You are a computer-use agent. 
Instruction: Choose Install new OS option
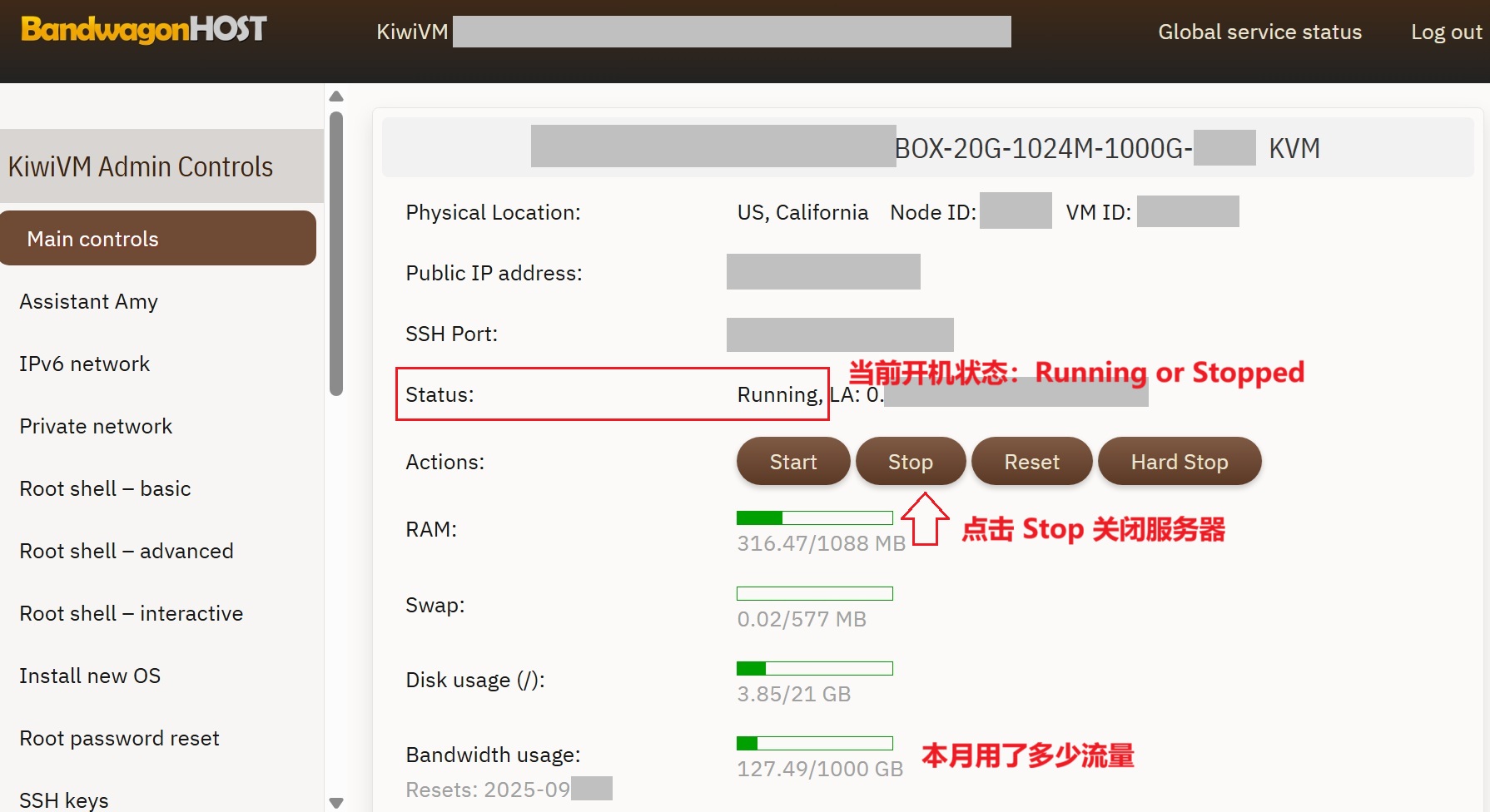point(90,676)
